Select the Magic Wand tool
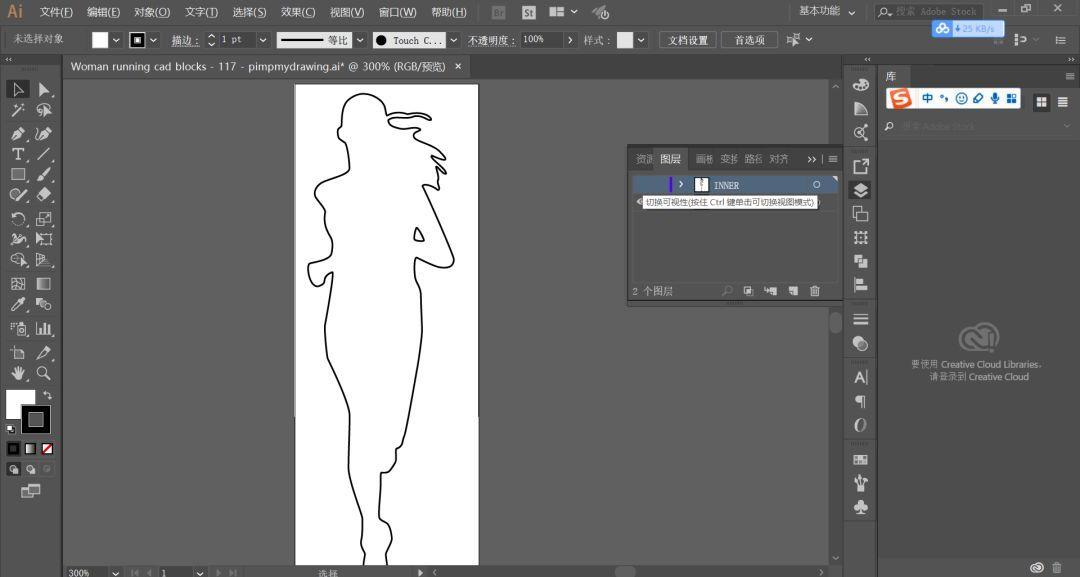The height and width of the screenshot is (577, 1080). tap(19, 110)
